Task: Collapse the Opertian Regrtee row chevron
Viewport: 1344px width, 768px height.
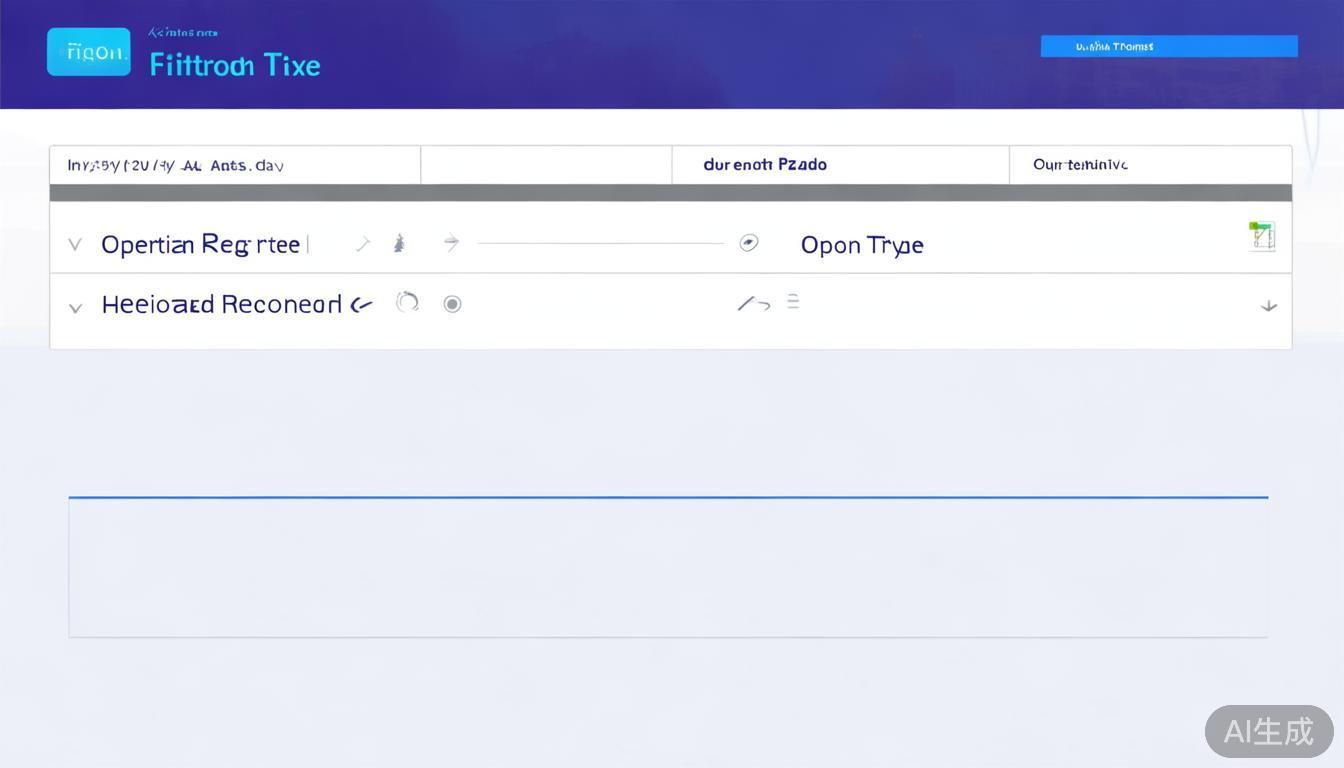Action: (x=75, y=244)
